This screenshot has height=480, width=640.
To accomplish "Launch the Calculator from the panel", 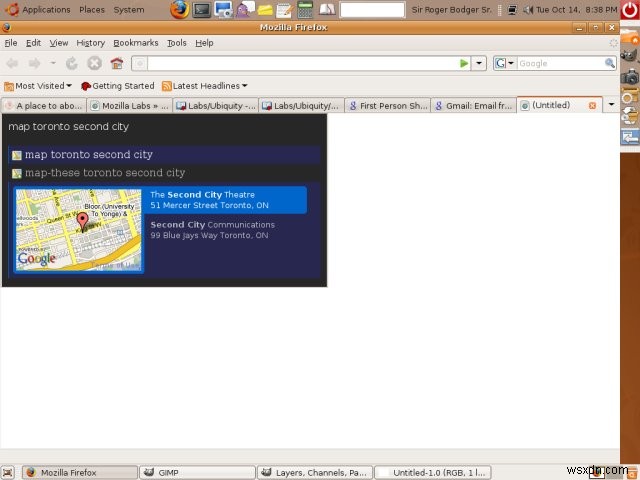I will coord(305,10).
